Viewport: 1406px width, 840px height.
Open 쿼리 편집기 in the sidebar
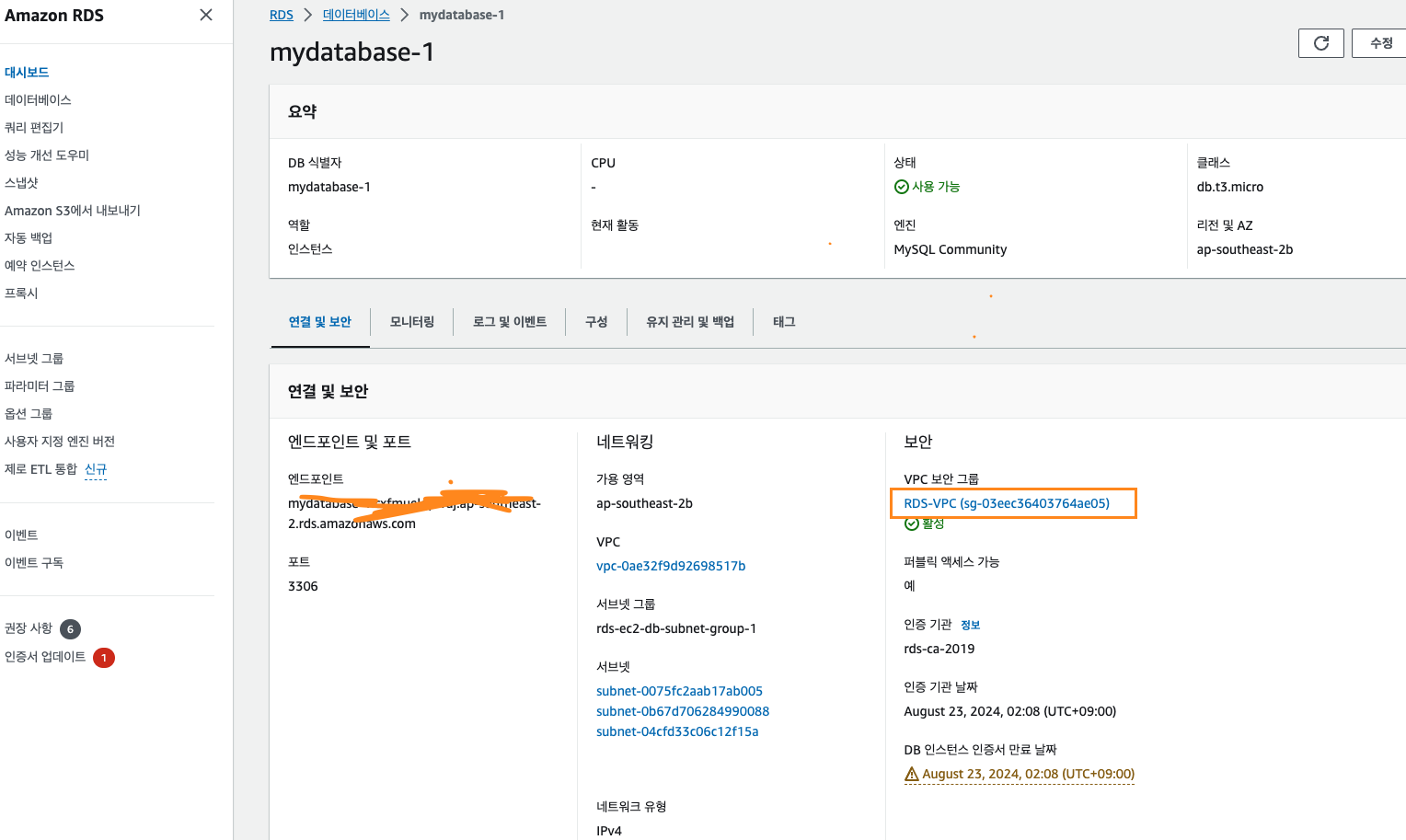(34, 127)
